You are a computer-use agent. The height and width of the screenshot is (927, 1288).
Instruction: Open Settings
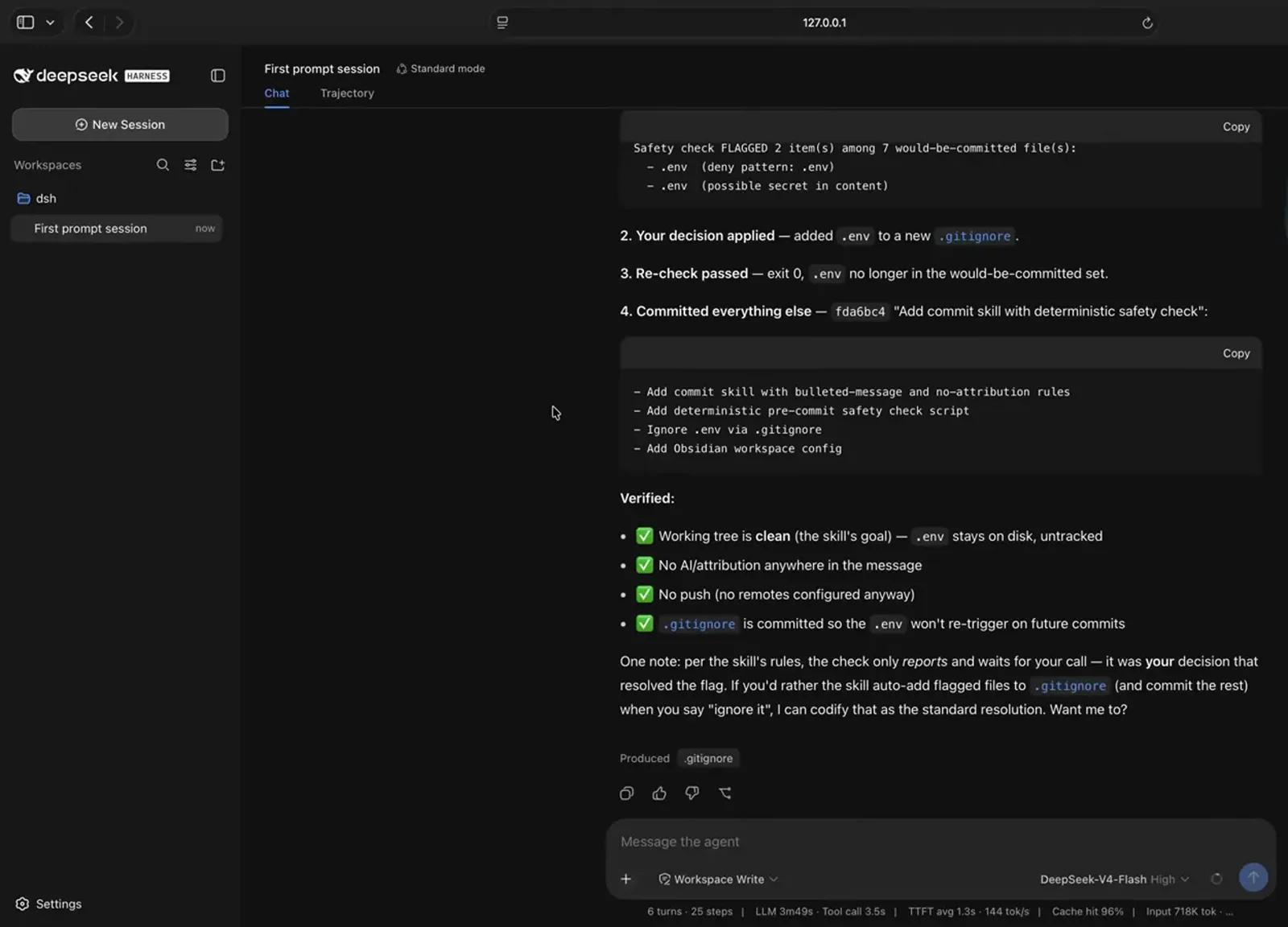coord(48,904)
